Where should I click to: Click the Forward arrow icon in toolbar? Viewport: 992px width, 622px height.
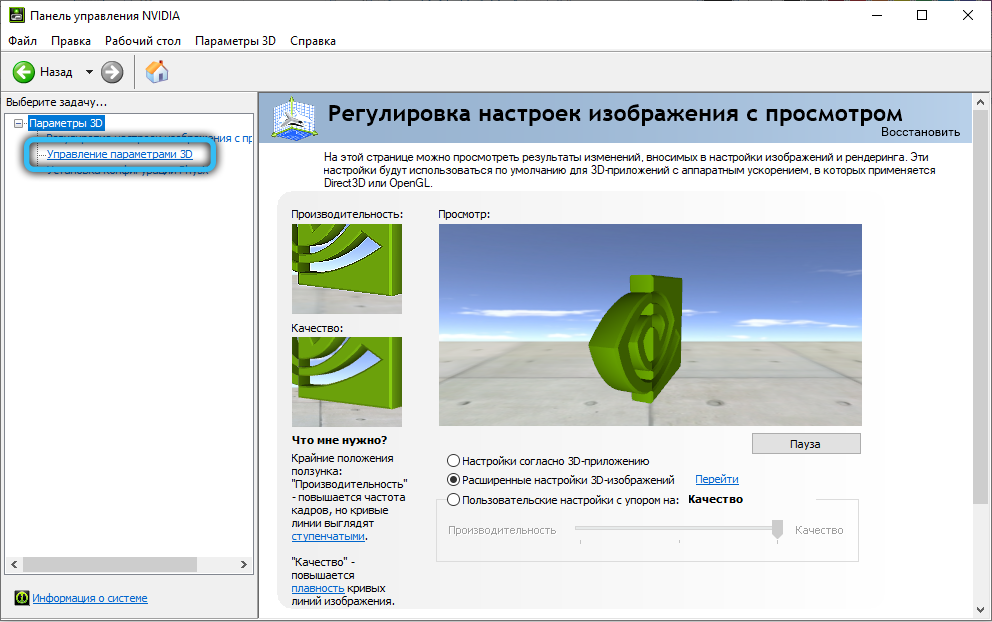click(112, 72)
